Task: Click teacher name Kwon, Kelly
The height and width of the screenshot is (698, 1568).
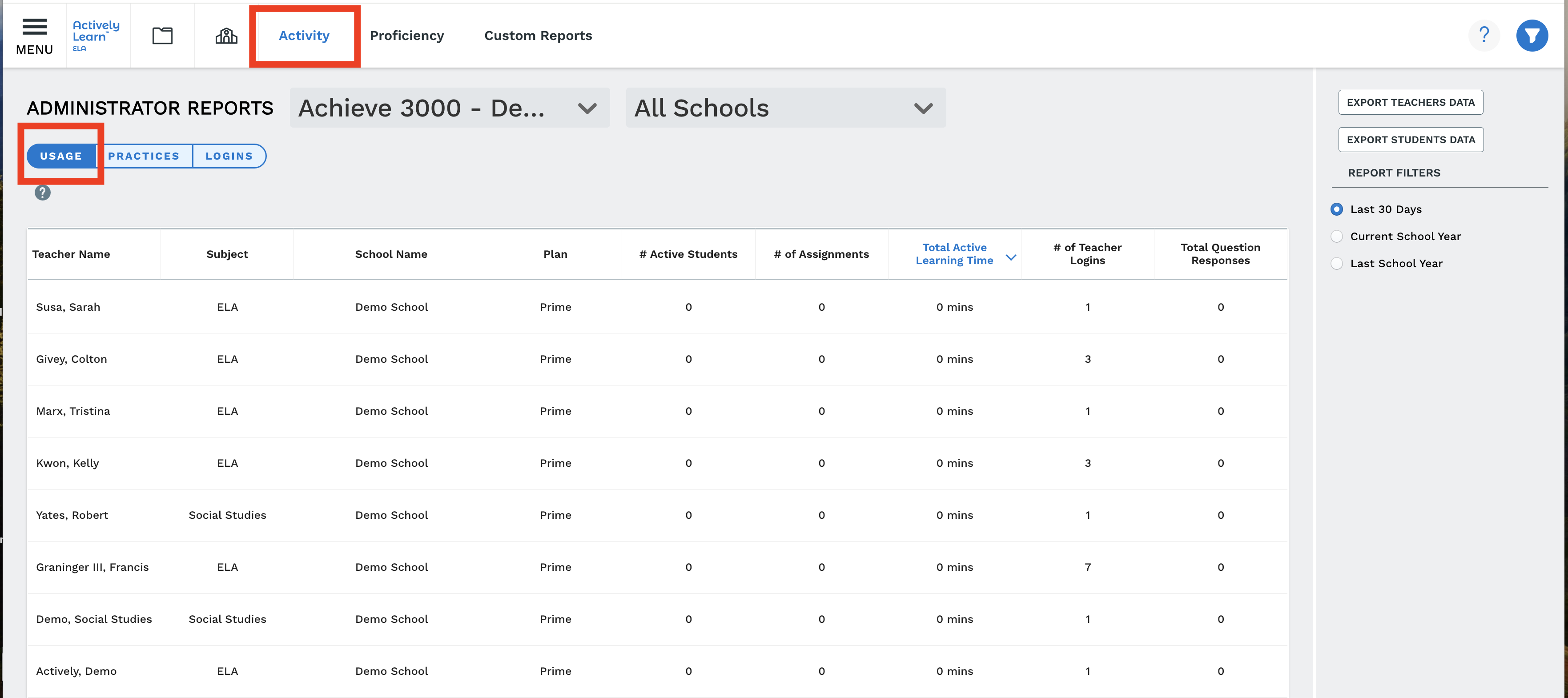Action: pos(67,463)
